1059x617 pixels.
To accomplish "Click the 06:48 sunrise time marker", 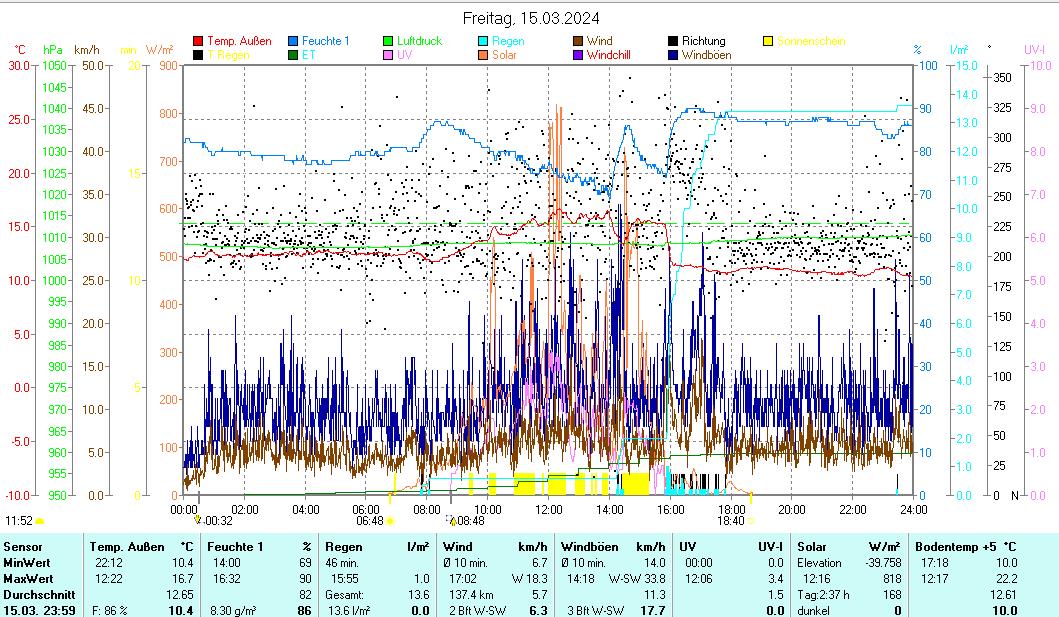I will coord(370,521).
